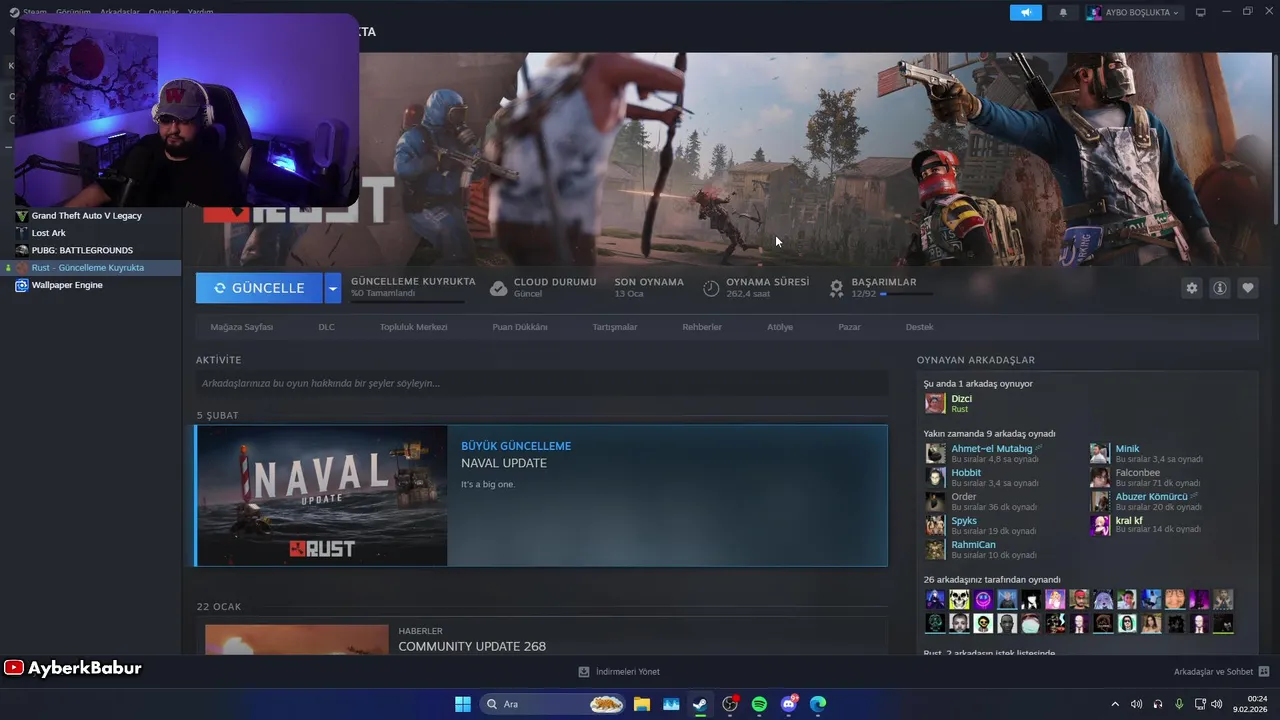This screenshot has width=1280, height=720.
Task: Open Microsoft Edge from taskbar
Action: (x=818, y=704)
